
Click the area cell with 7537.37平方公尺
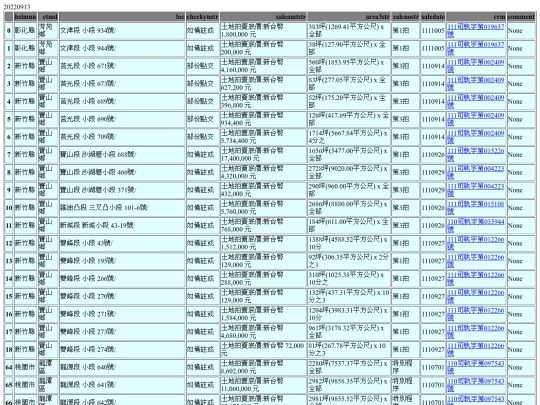[x=349, y=367]
